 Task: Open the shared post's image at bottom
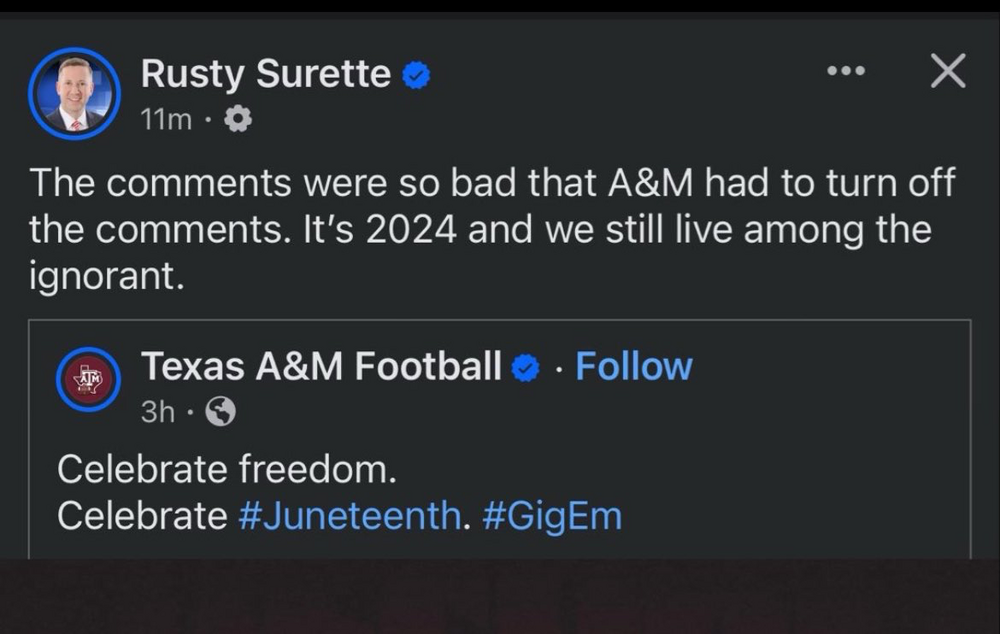[500, 596]
